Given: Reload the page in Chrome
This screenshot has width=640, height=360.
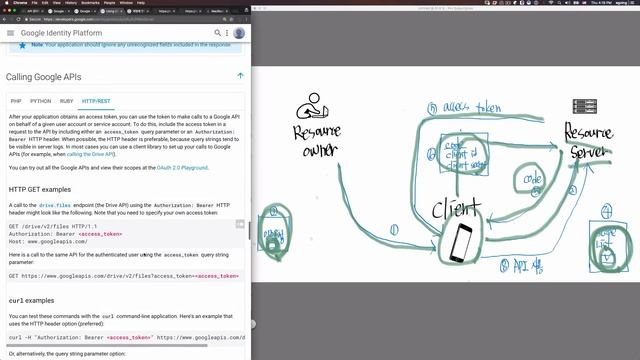Looking at the screenshot, I should pyautogui.click(x=18, y=19).
